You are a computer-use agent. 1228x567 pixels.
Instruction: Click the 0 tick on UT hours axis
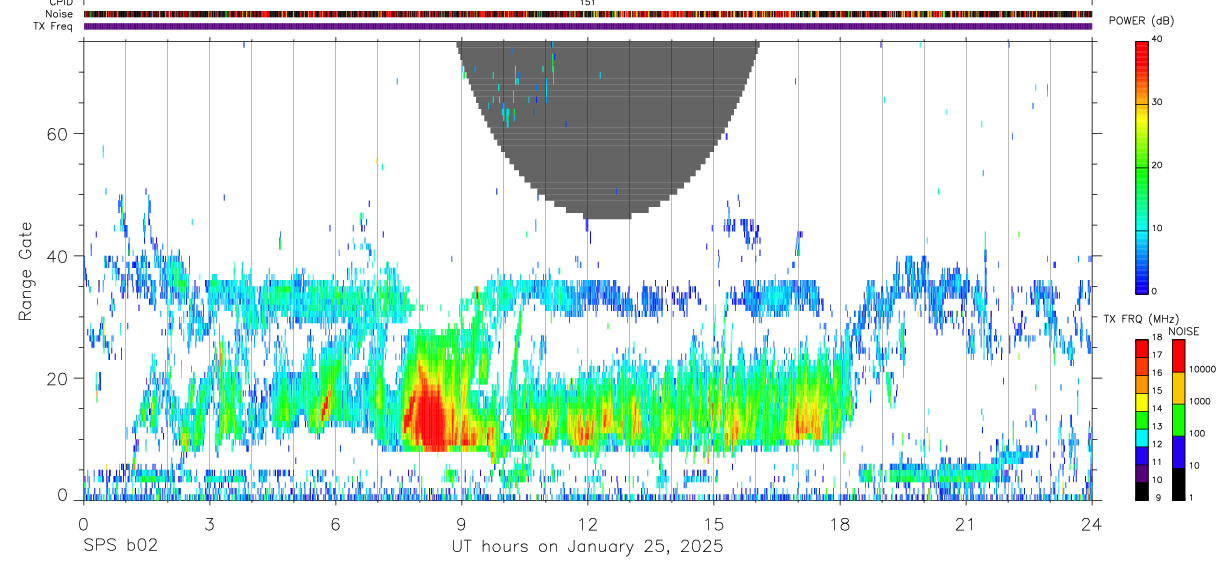(x=83, y=524)
